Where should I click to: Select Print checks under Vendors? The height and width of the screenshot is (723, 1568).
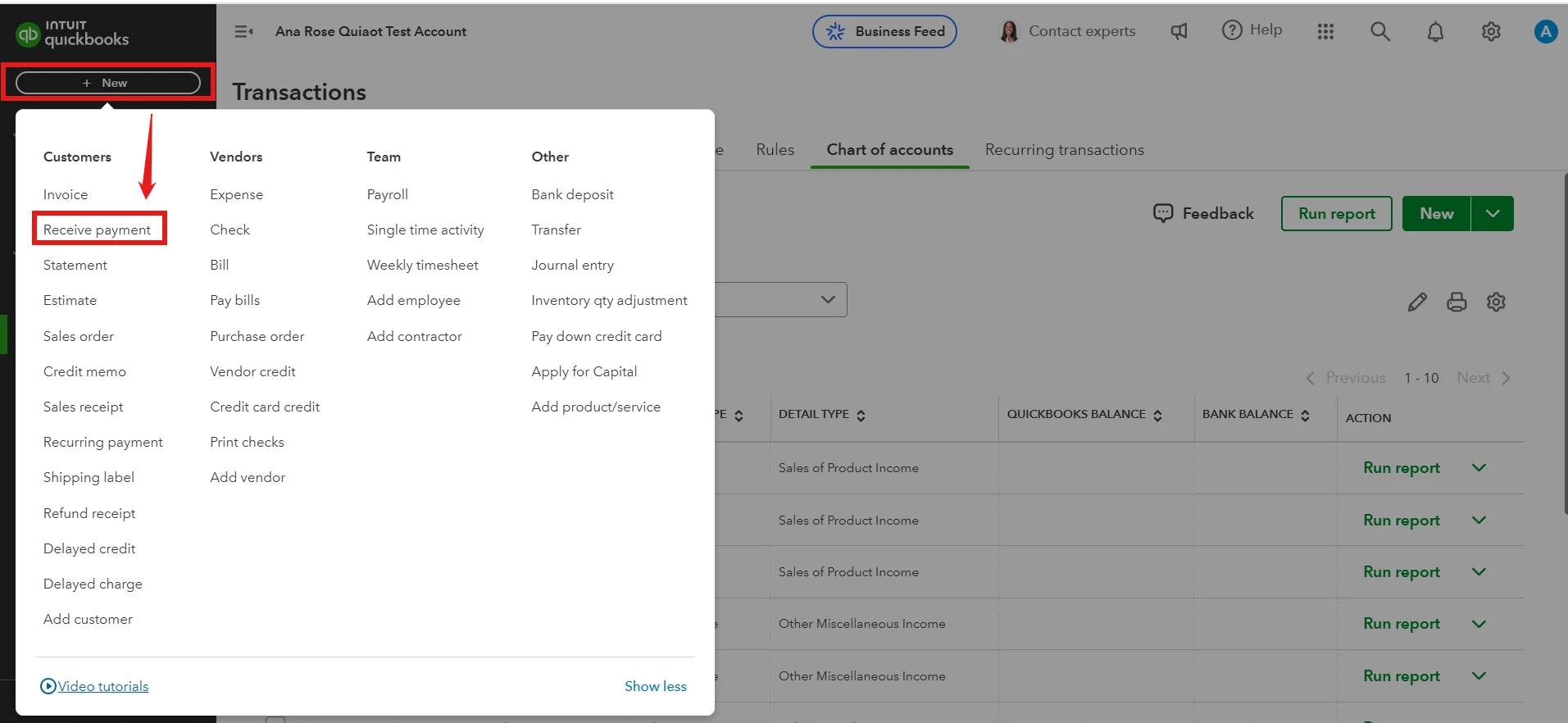coord(247,442)
